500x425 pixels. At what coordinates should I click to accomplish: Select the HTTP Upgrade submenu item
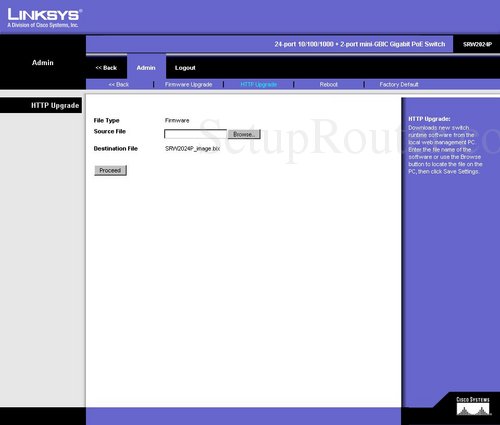(259, 84)
